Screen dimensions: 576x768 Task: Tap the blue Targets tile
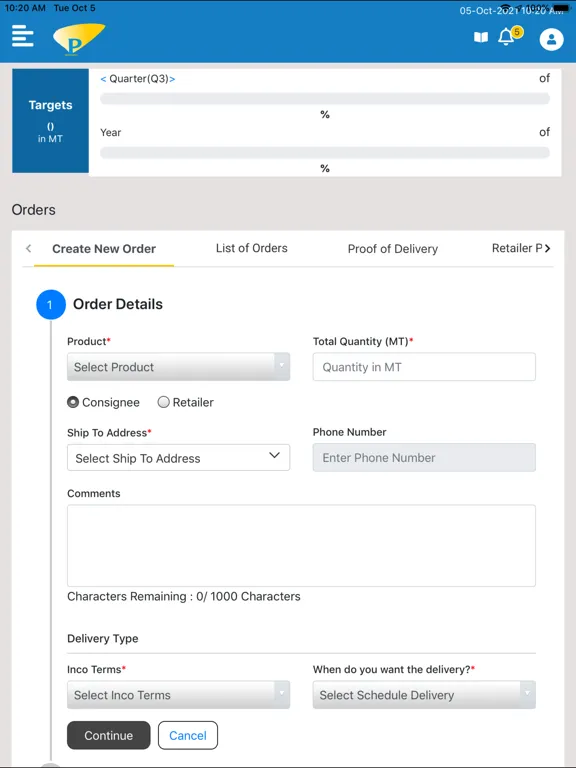click(50, 120)
